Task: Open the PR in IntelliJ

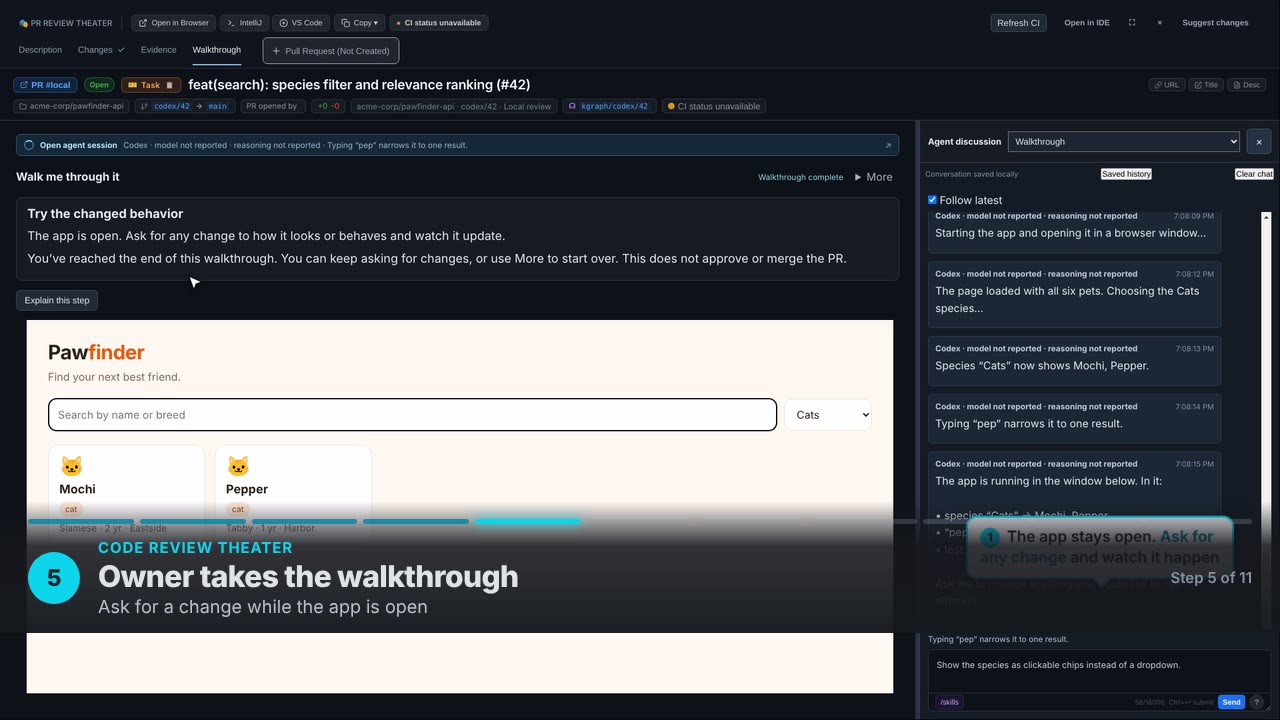Action: point(244,23)
